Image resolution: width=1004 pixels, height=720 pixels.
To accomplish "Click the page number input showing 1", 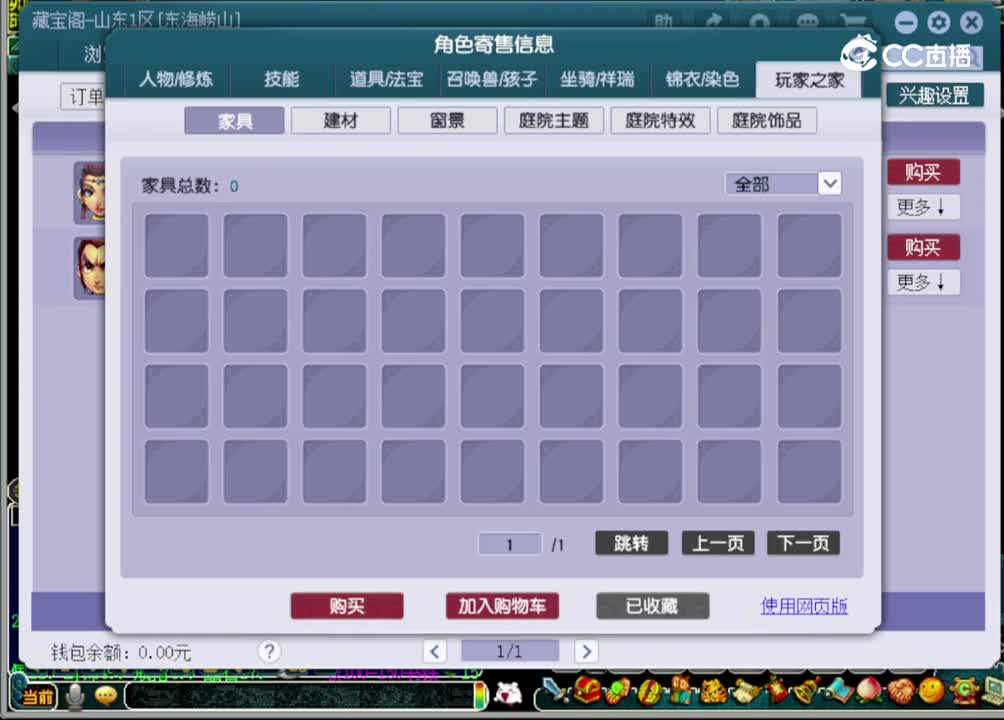I will (510, 543).
